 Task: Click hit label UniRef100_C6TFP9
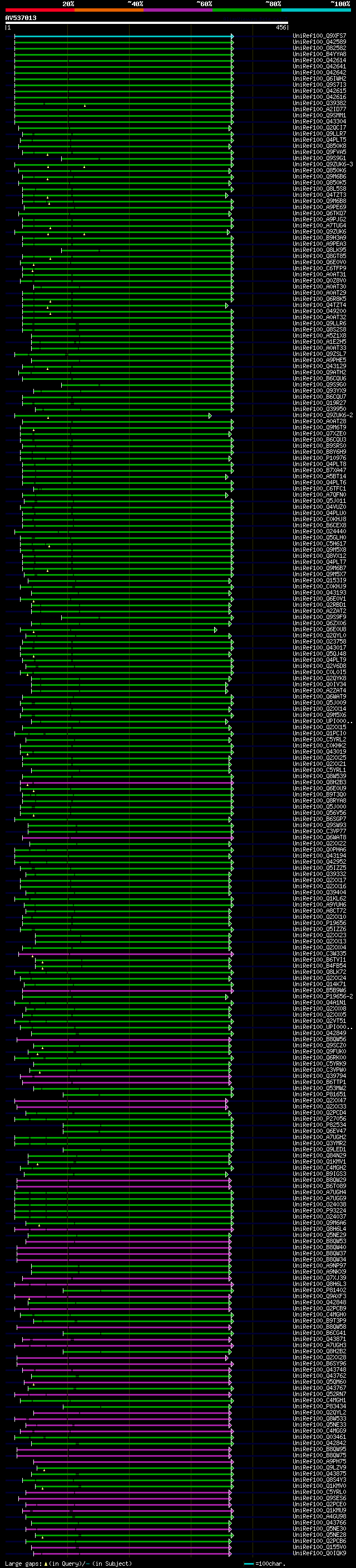[x=319, y=269]
